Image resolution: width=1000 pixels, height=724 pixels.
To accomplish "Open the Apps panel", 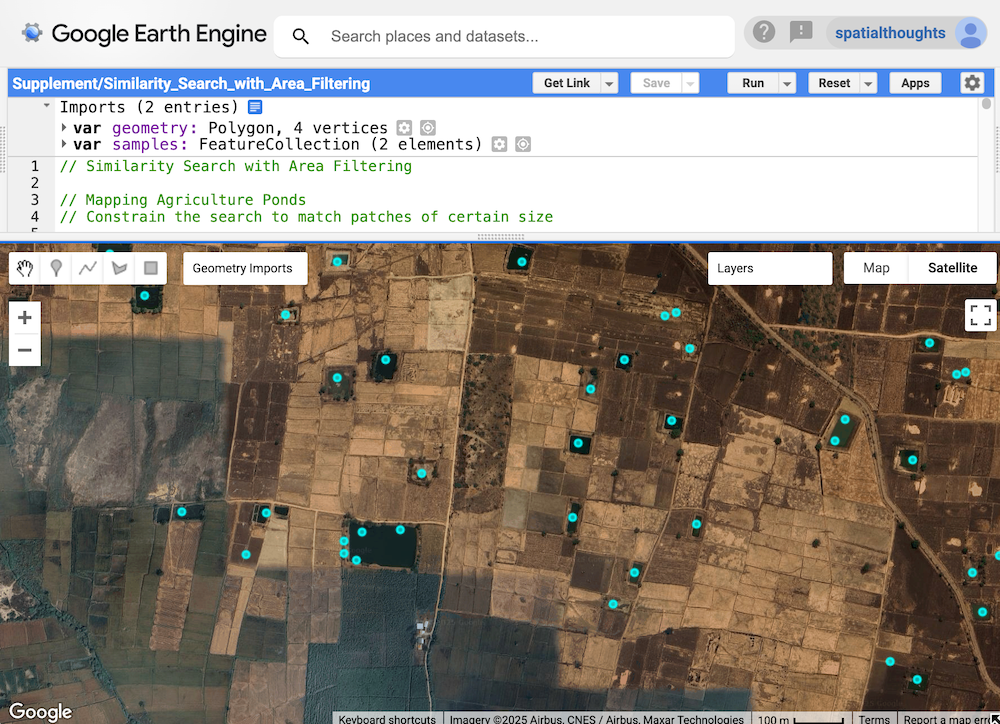I will 915,84.
